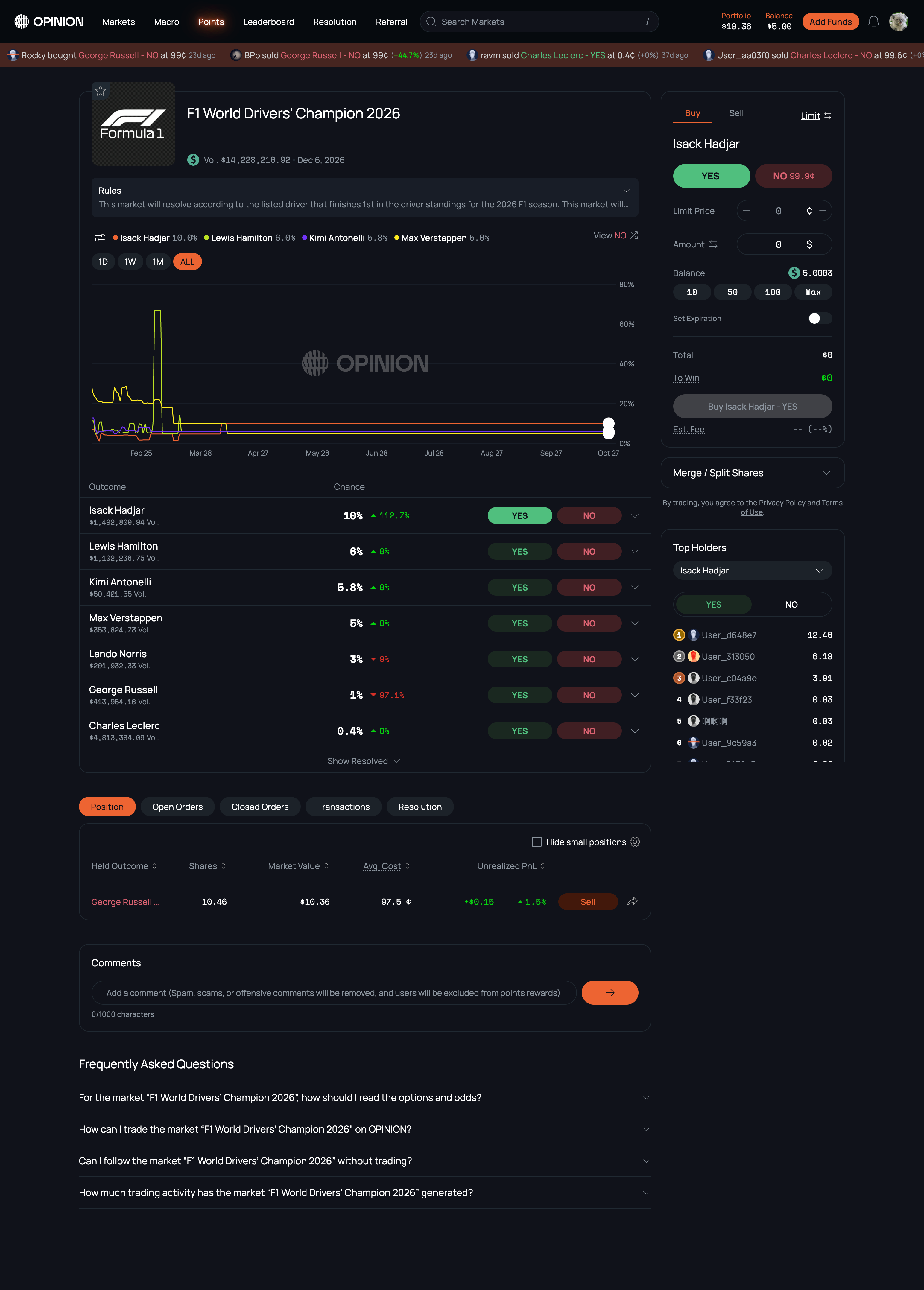The width and height of the screenshot is (924, 1290).
Task: Click the chart endpoint marker at Oct 27
Action: pos(608,428)
